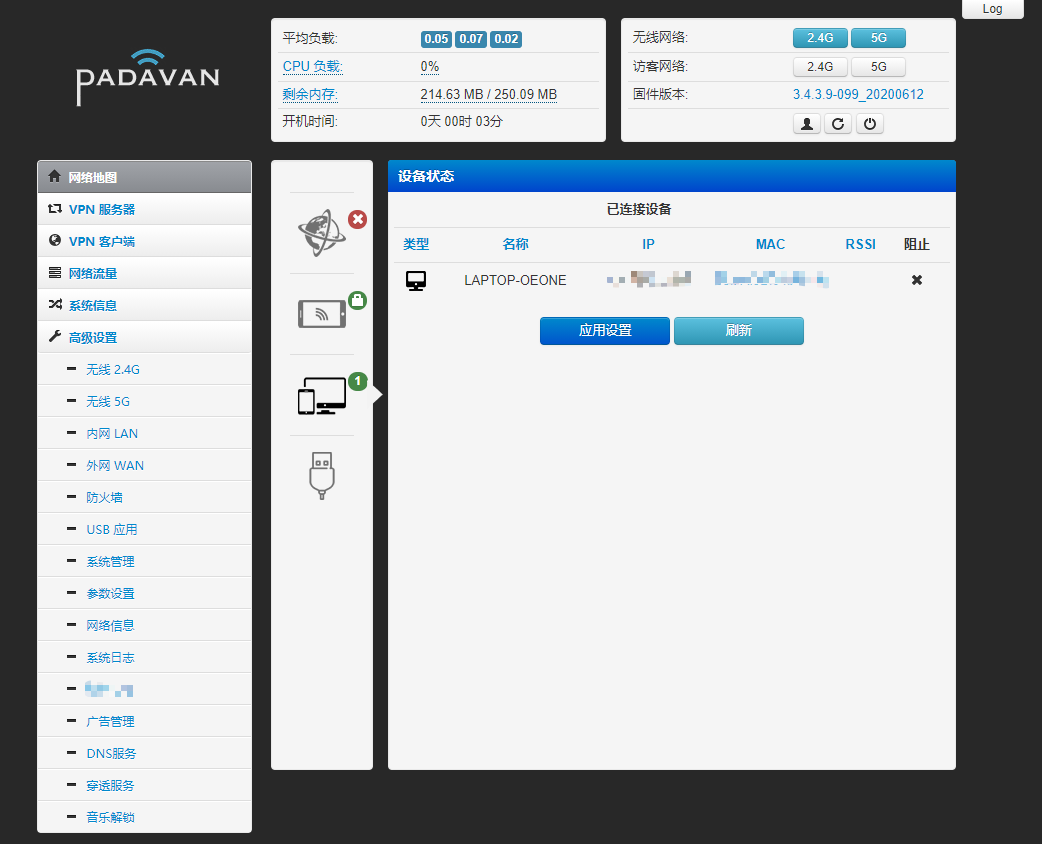The image size is (1042, 844).
Task: Click the 0.02 load average badge
Action: coord(506,39)
